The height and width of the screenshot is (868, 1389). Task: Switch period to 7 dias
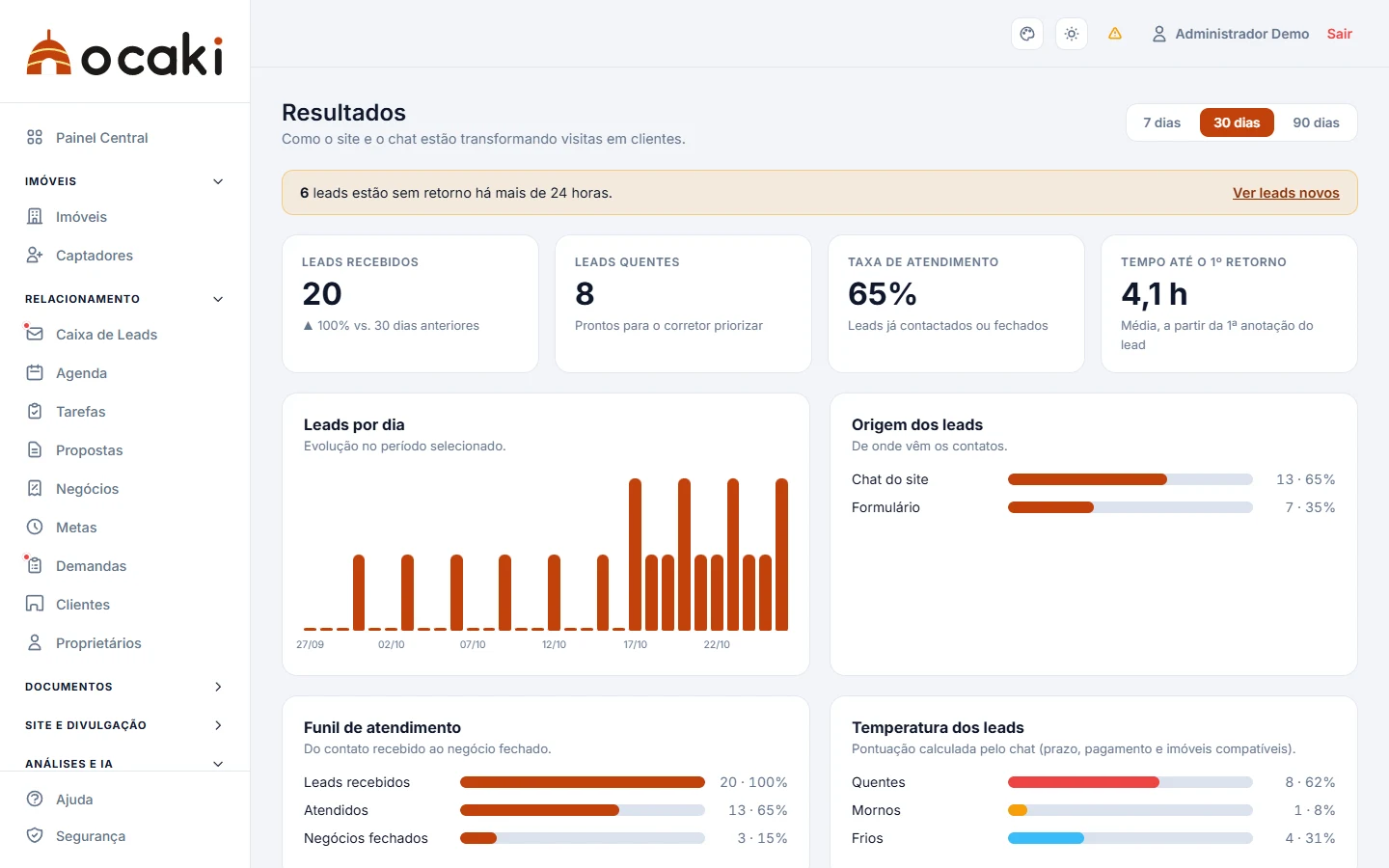pos(1162,122)
